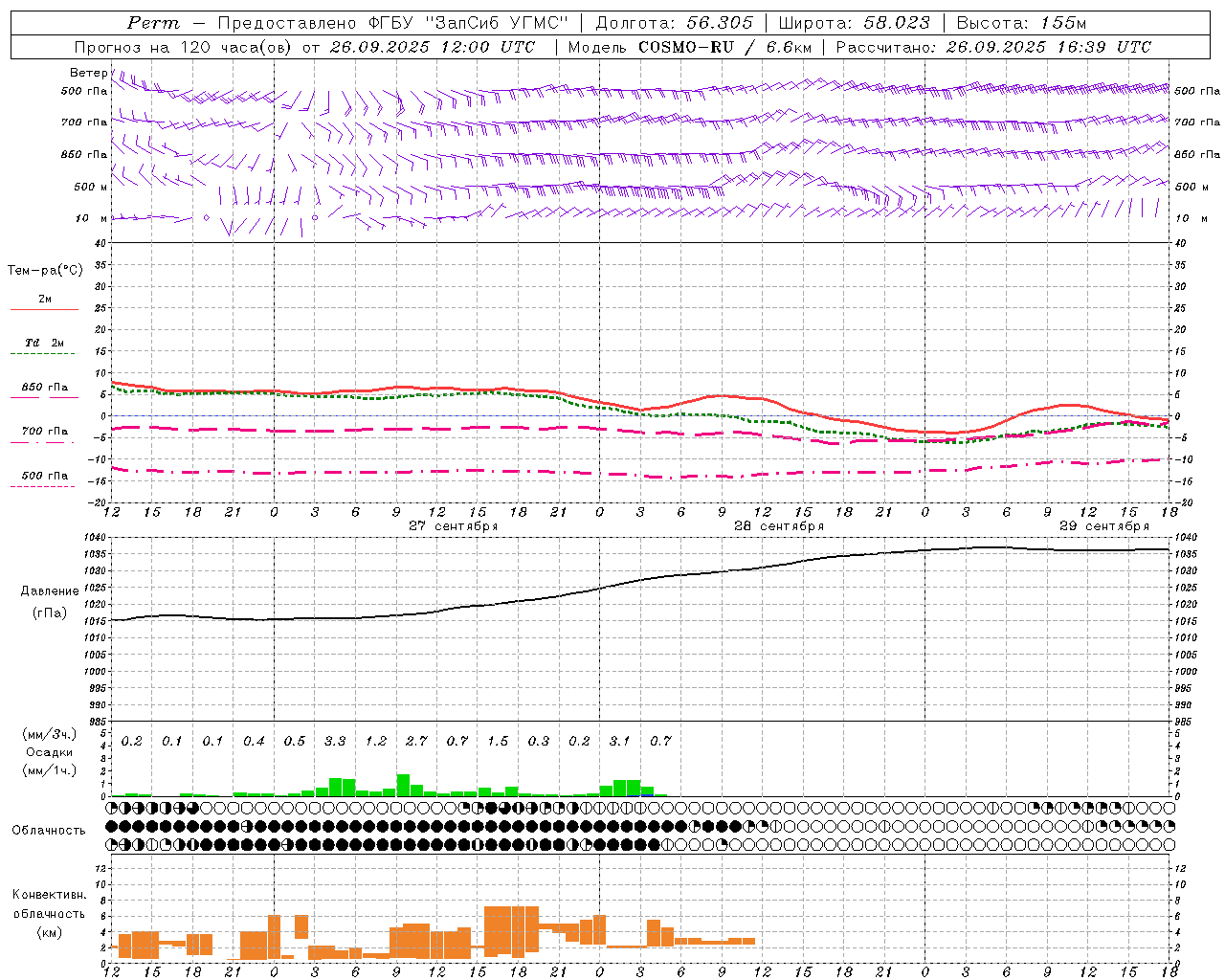Click the "Тем-ра(°C)" temperature axis label
The image size is (1225, 980).
45,271
